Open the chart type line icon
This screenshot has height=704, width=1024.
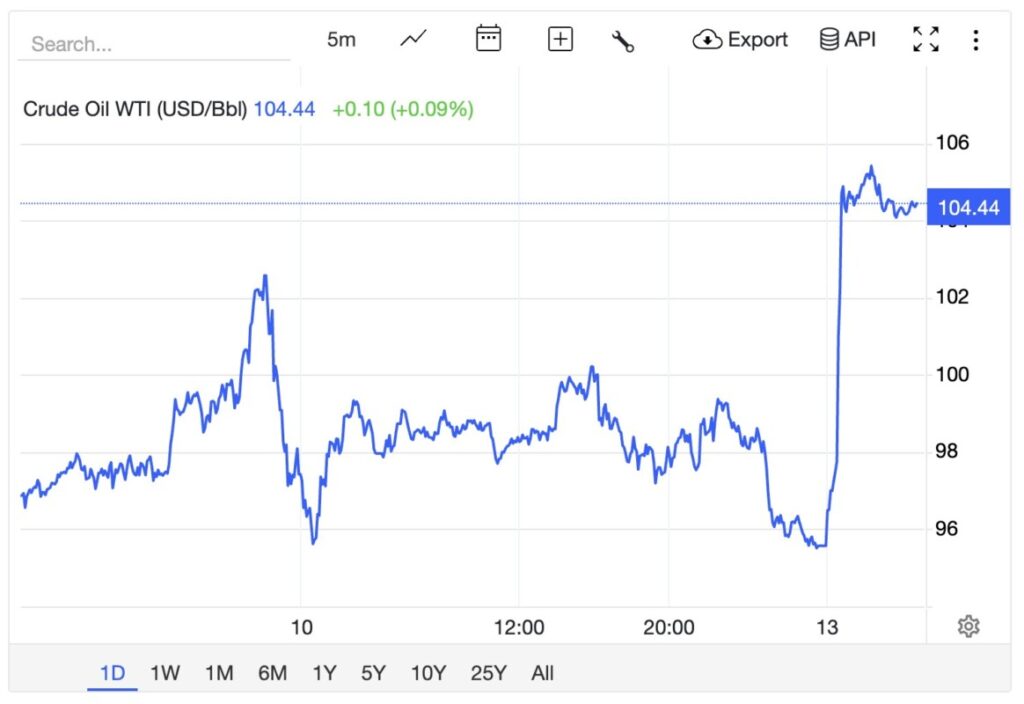coord(413,40)
